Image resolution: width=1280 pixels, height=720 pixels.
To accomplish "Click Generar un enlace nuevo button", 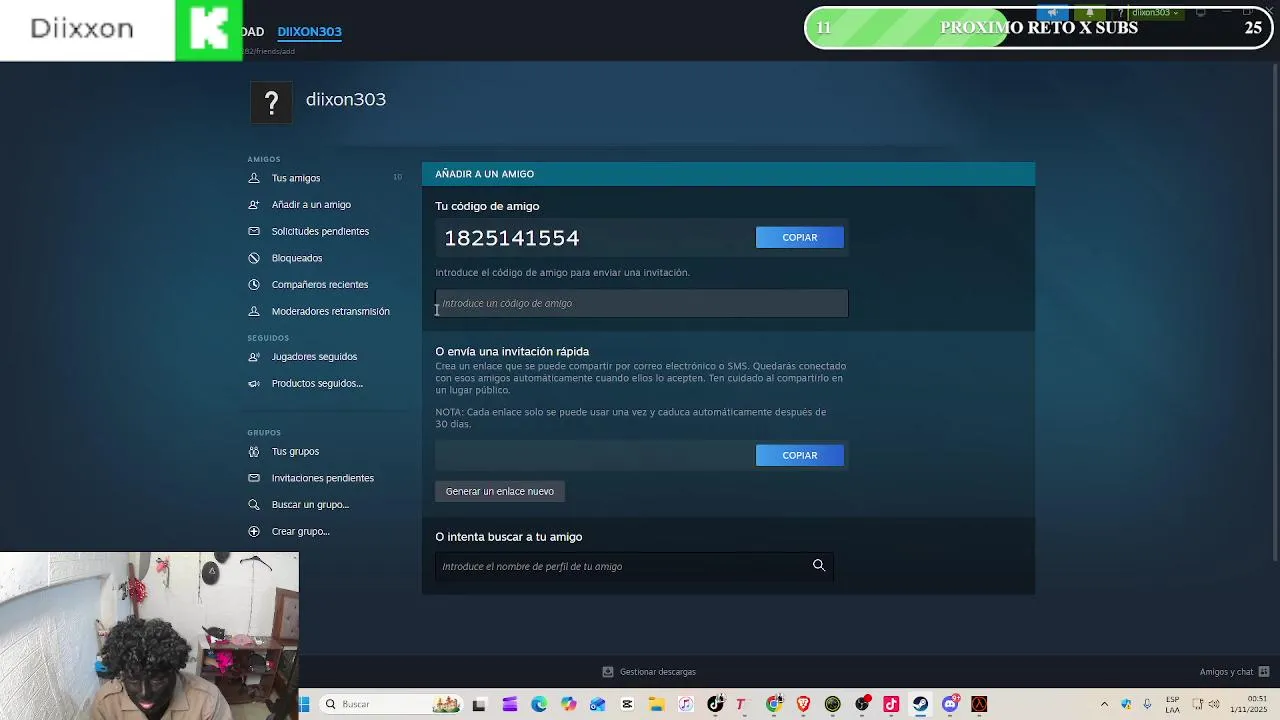I will tap(500, 491).
